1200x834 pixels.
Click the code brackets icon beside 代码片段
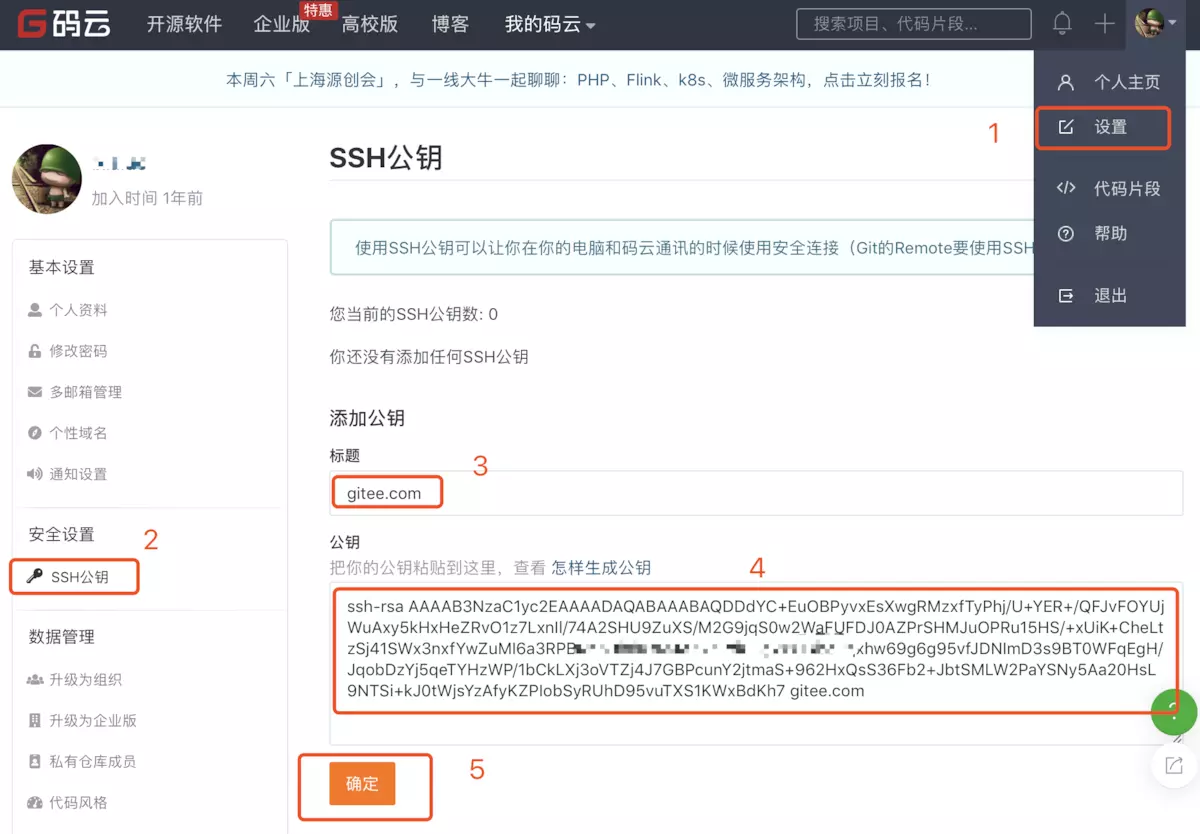tap(1066, 188)
